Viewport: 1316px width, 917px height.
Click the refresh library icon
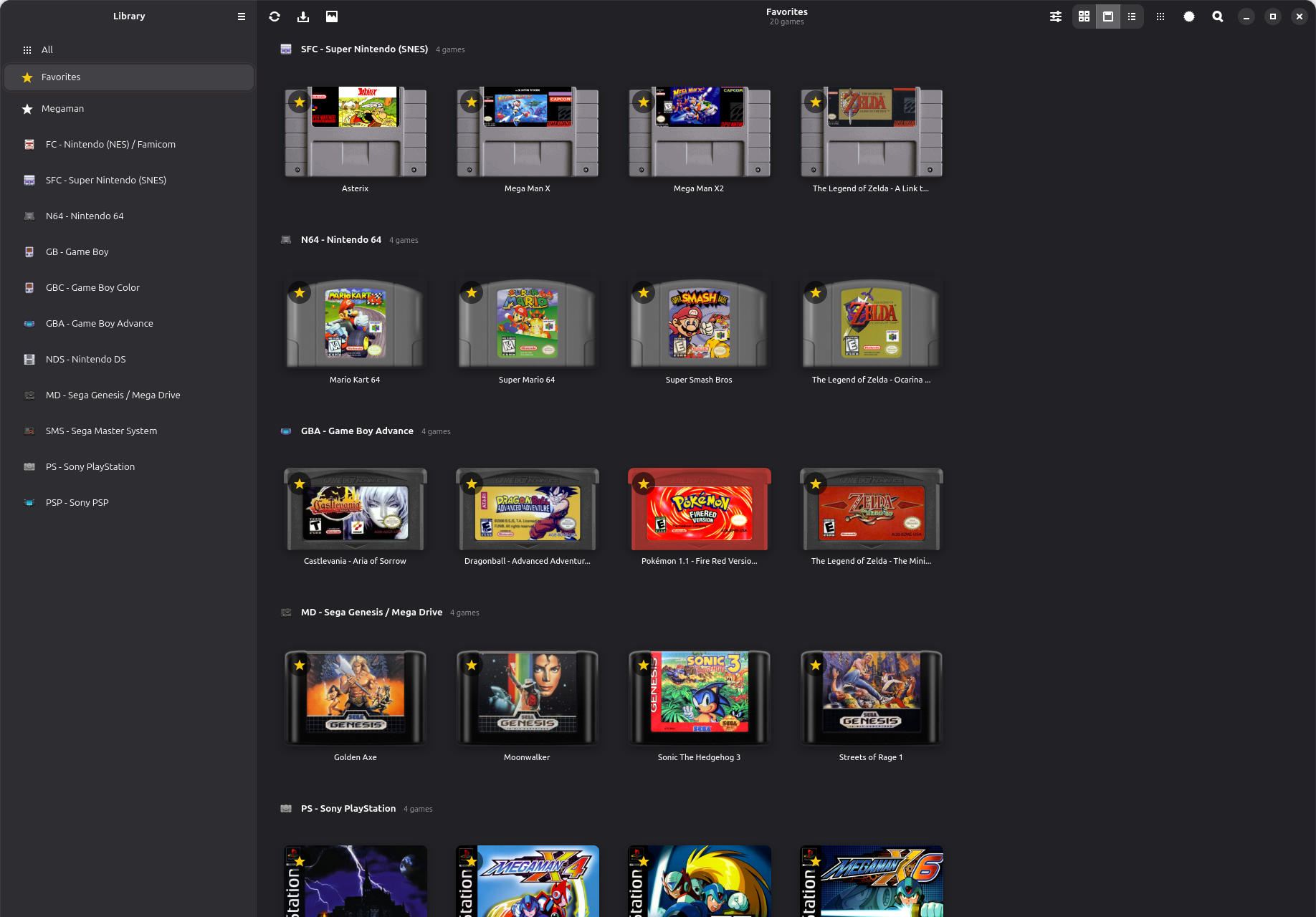[275, 16]
